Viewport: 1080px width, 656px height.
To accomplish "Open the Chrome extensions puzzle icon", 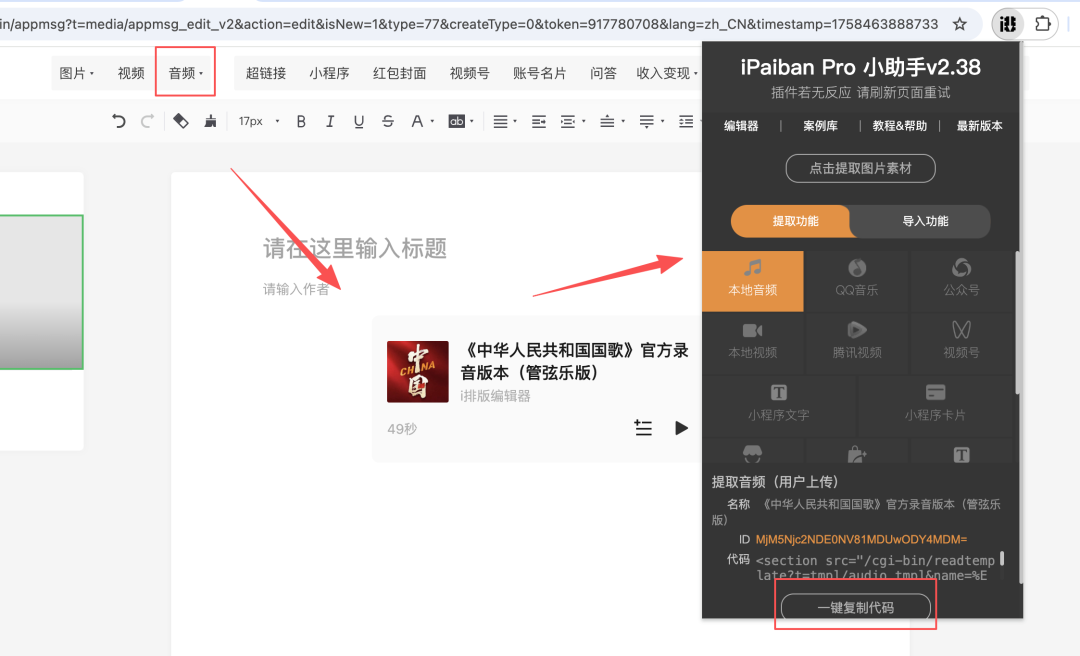I will [x=1043, y=24].
